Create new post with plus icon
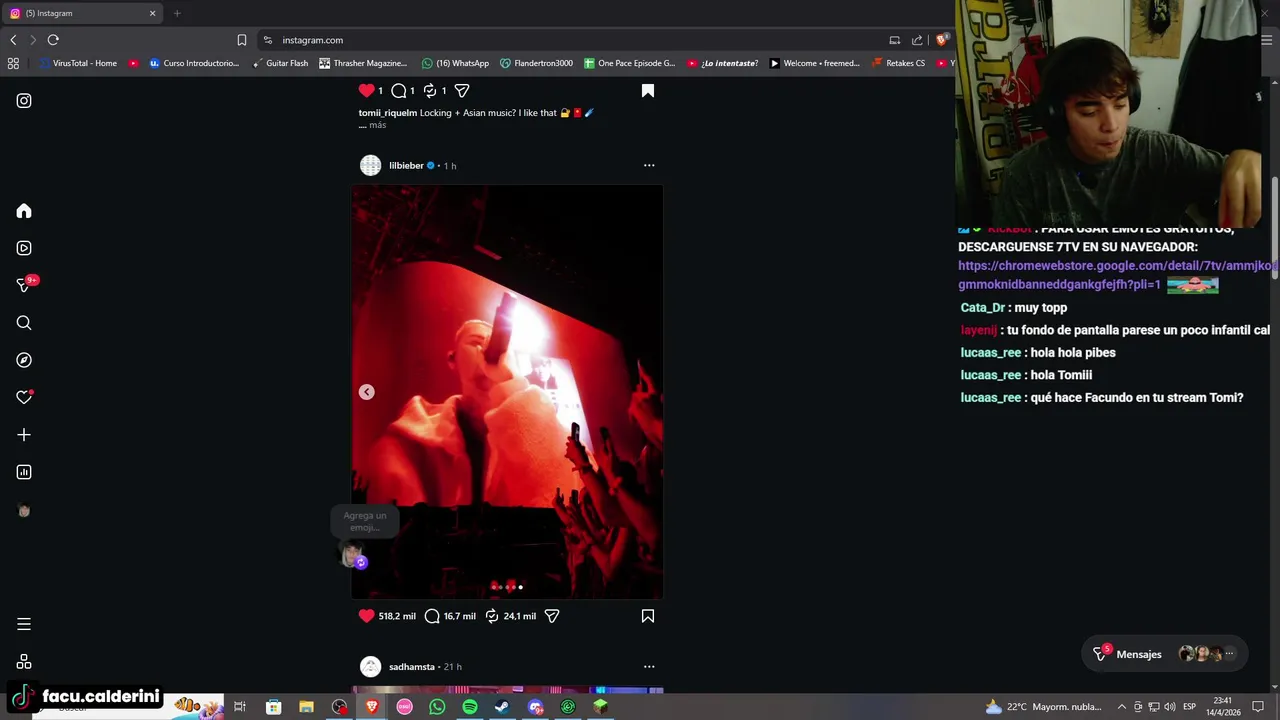The height and width of the screenshot is (720, 1280). pos(24,435)
